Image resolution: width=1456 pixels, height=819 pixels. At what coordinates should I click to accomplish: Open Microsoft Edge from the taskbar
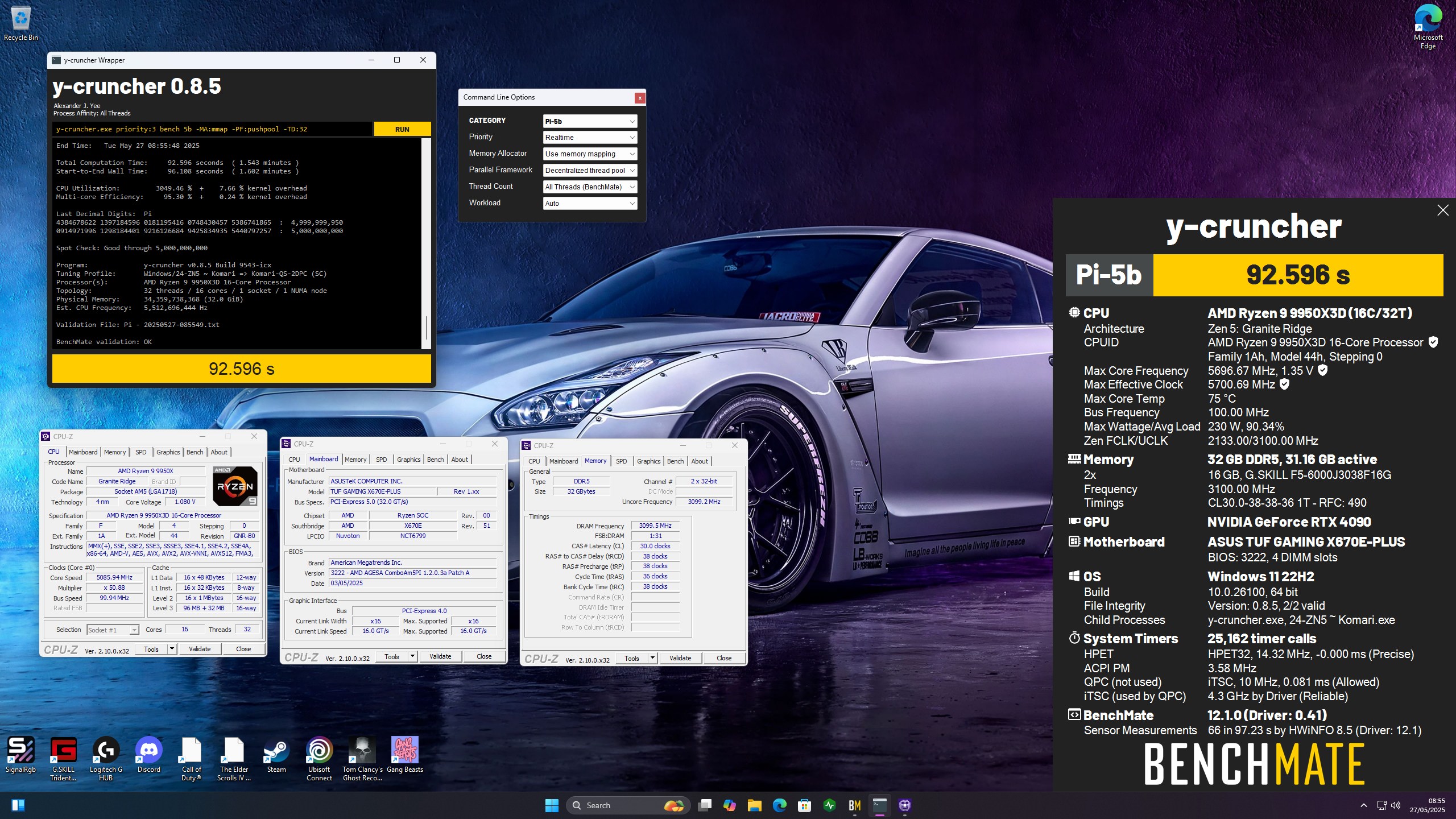click(x=780, y=805)
